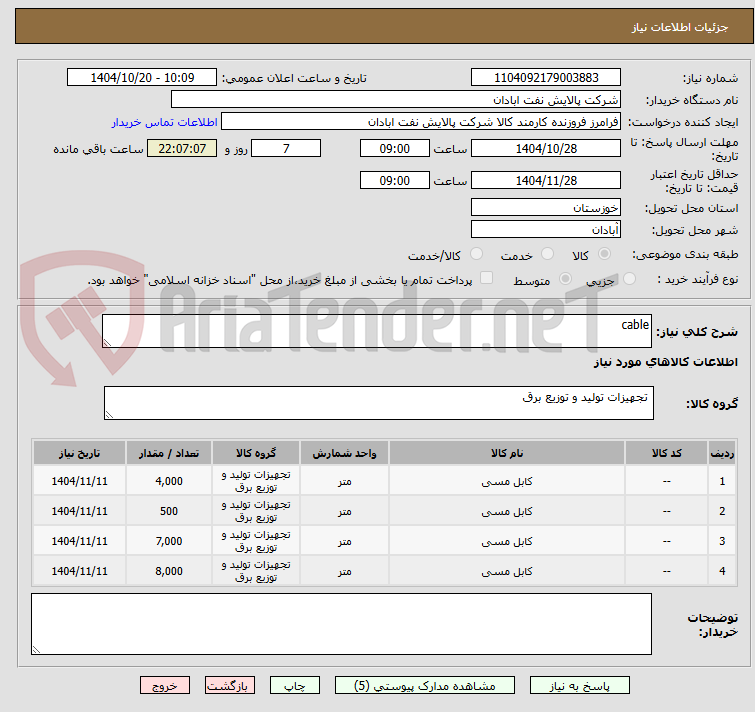Click the خروج exit button

point(165,685)
